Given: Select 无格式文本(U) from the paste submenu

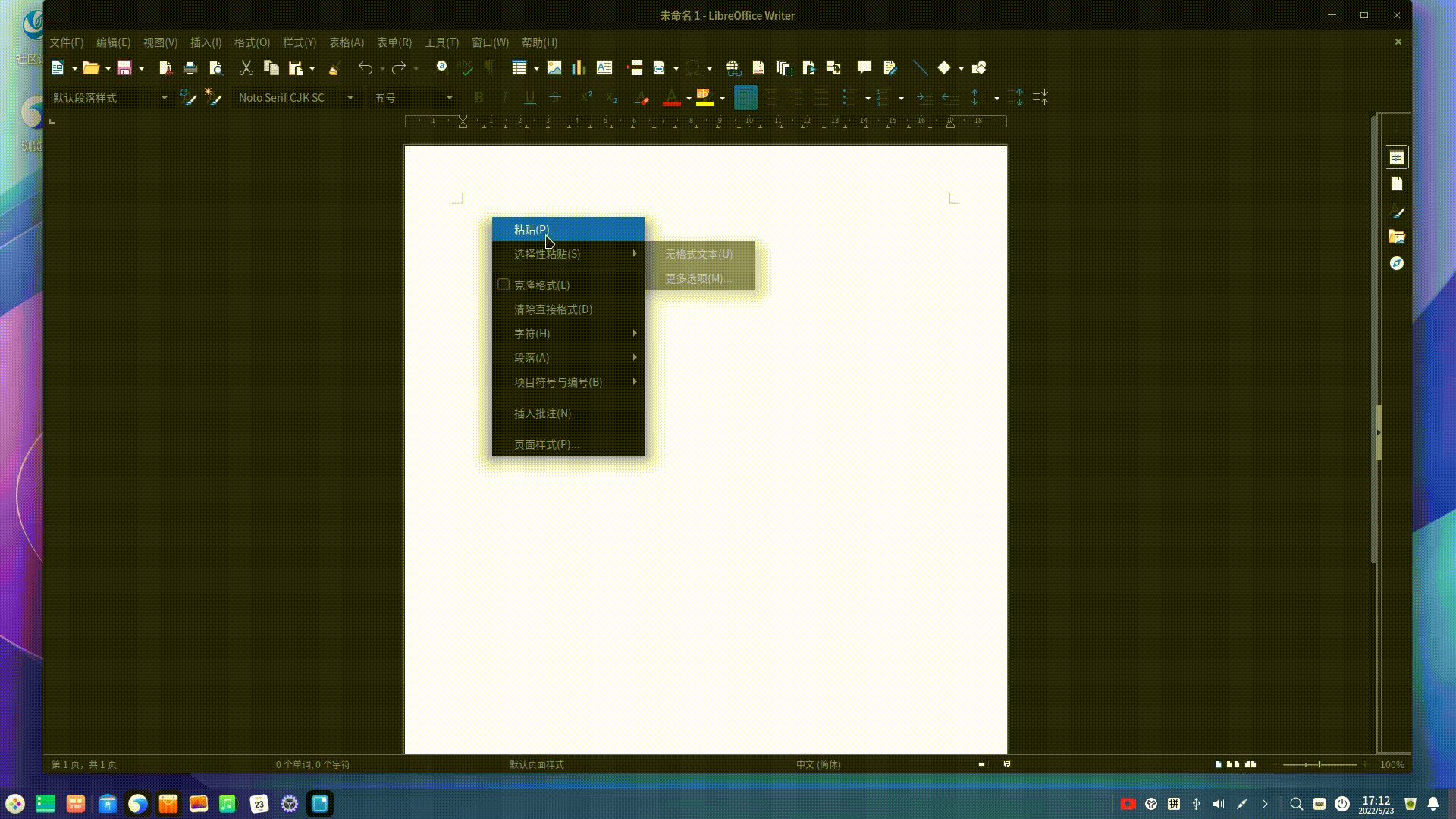Looking at the screenshot, I should tap(696, 254).
